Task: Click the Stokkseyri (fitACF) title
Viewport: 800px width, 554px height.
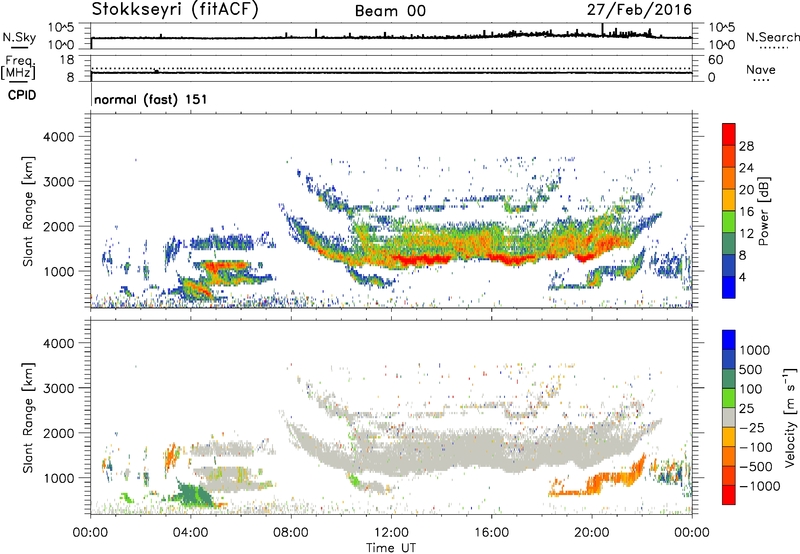Action: click(x=175, y=9)
